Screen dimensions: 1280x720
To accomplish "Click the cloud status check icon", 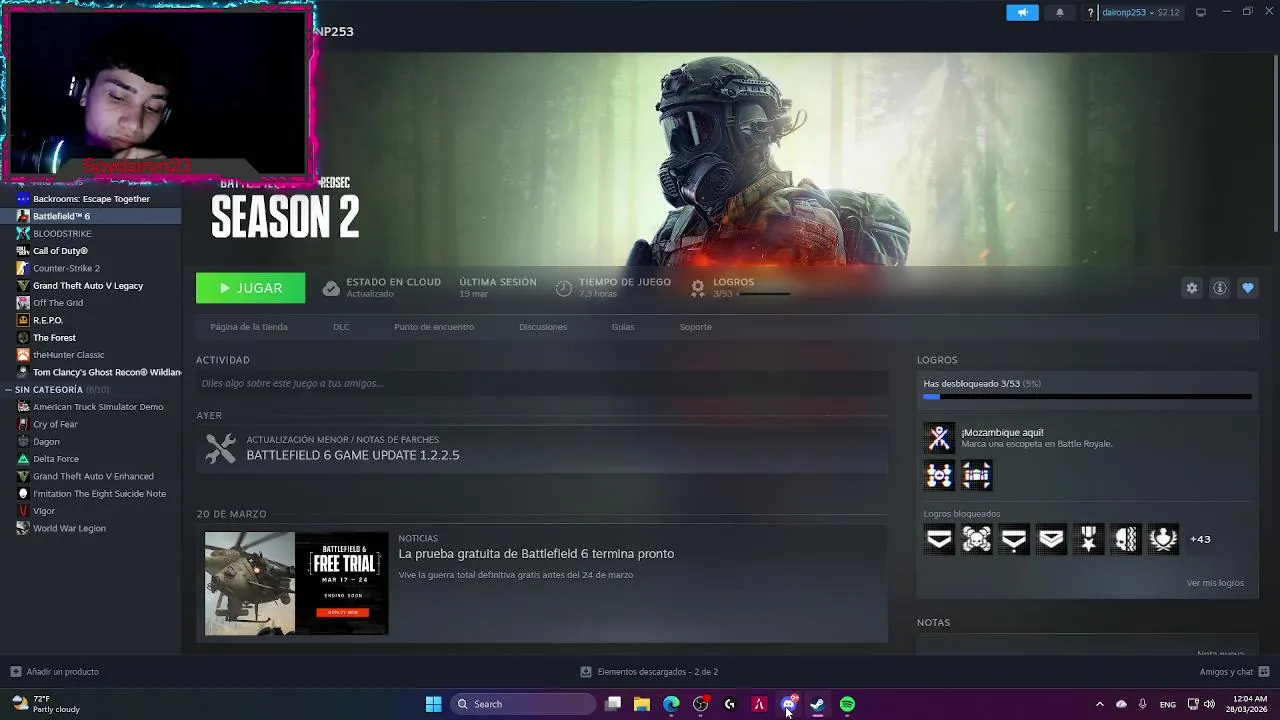I will 331,288.
